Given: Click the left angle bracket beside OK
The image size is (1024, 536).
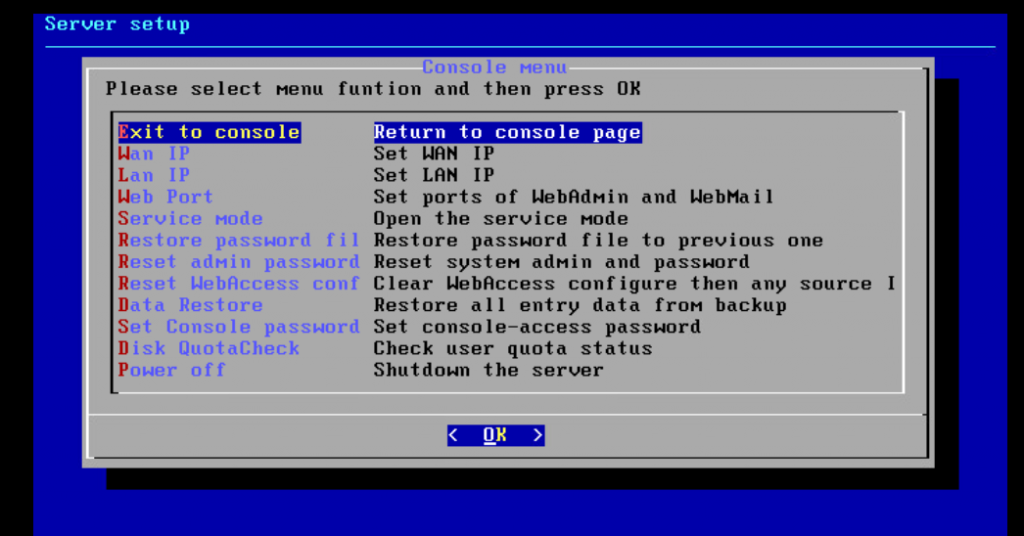Looking at the screenshot, I should point(453,435).
